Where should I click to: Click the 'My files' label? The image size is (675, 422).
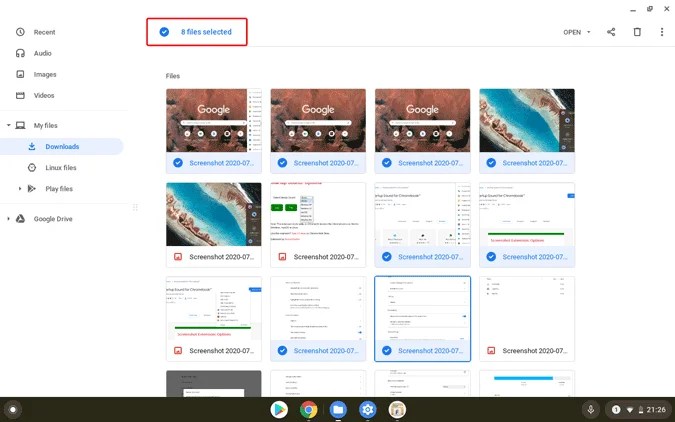point(46,125)
